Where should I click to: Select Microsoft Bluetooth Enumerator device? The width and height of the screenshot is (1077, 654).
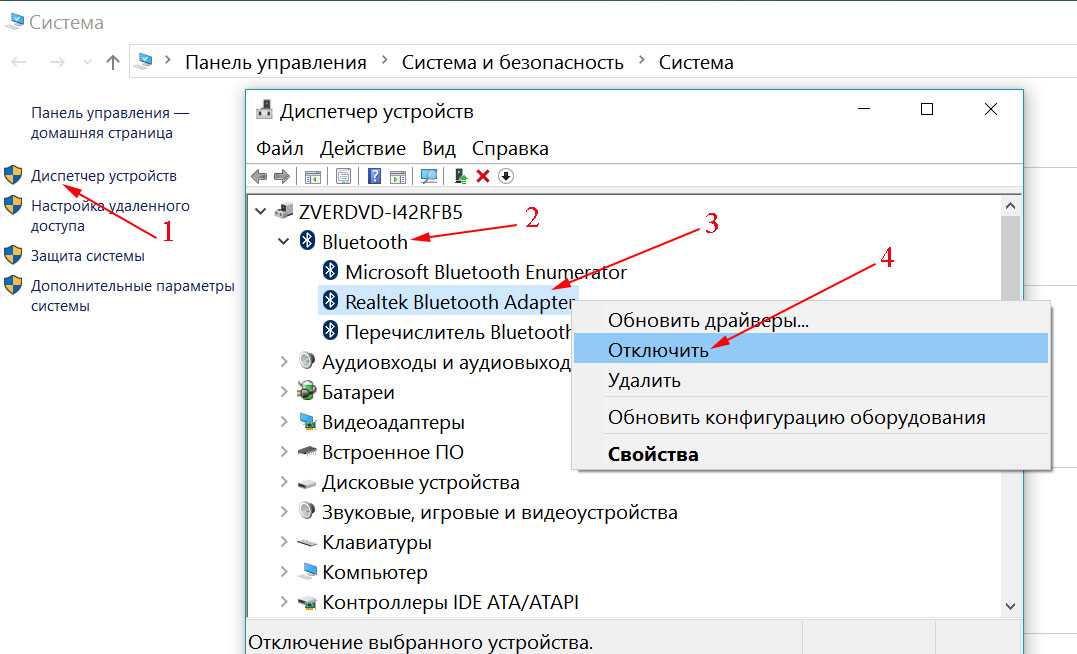485,271
